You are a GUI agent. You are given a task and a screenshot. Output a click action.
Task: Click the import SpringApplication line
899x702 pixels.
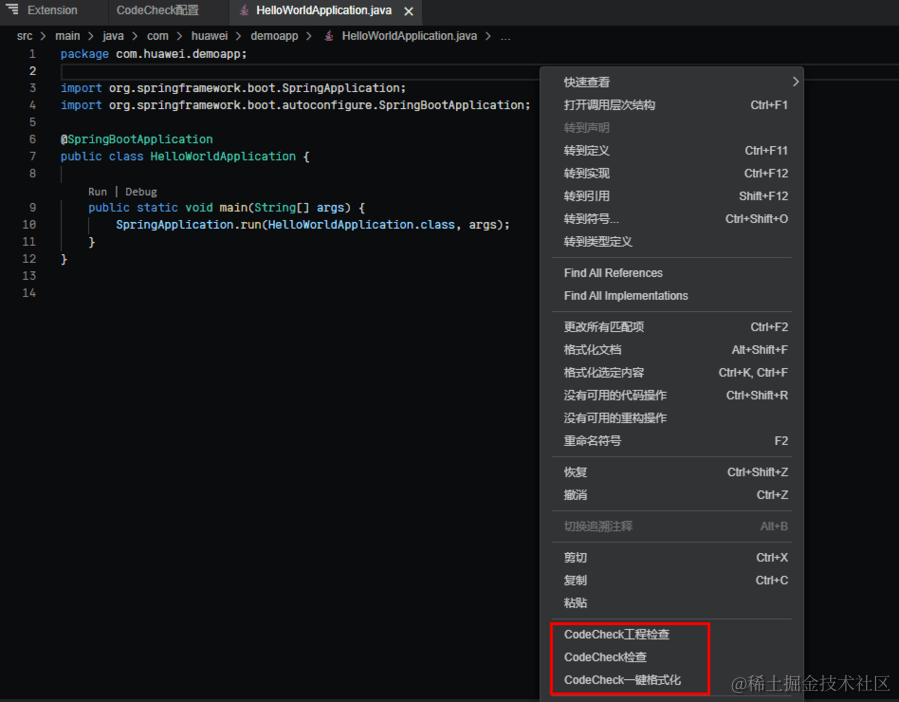(x=233, y=88)
